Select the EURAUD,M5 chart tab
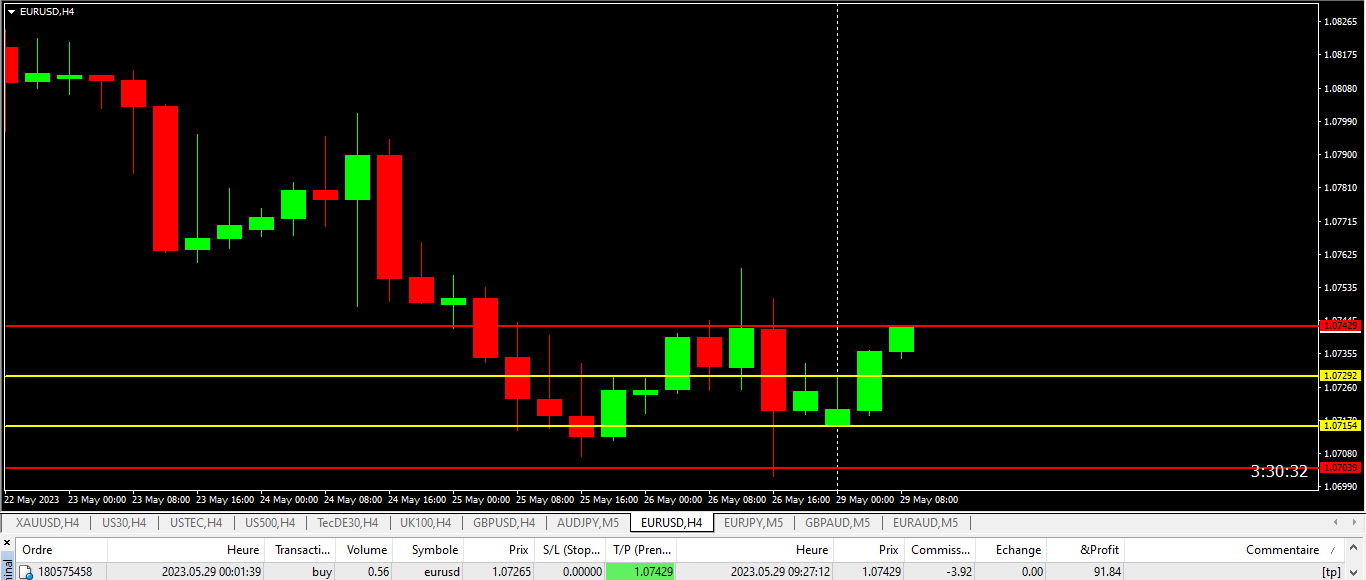This screenshot has width=1366, height=580. point(925,522)
